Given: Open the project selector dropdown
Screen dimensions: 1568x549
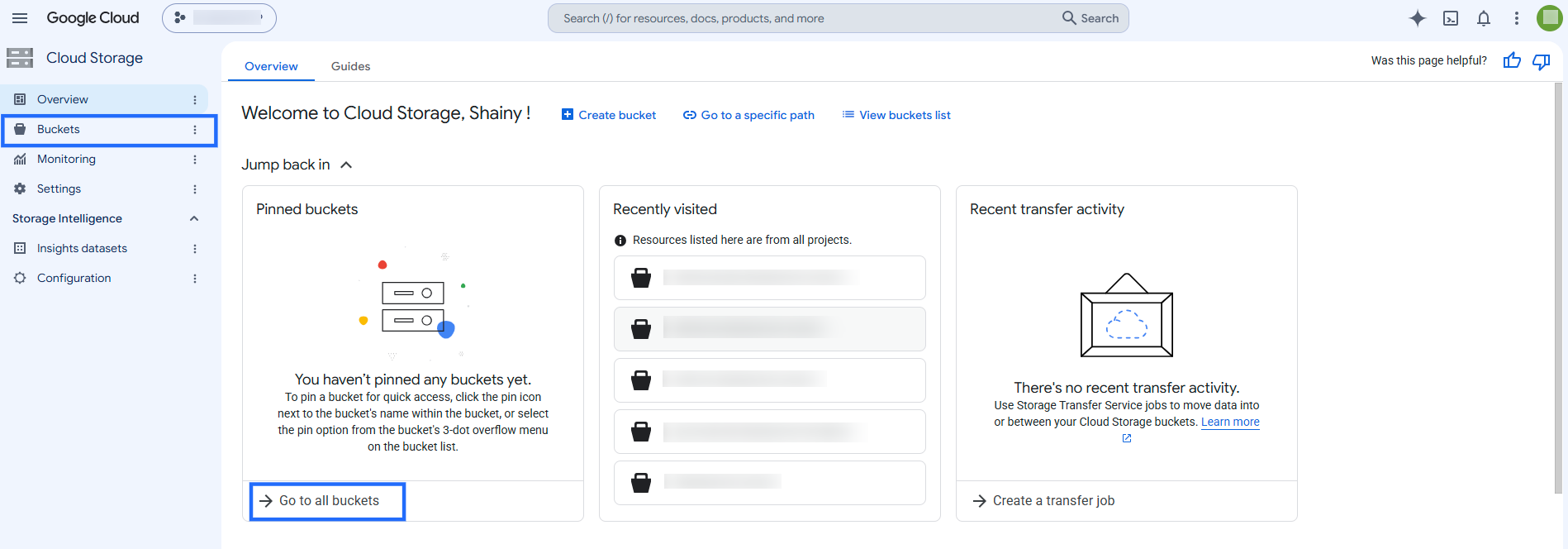Looking at the screenshot, I should [219, 18].
